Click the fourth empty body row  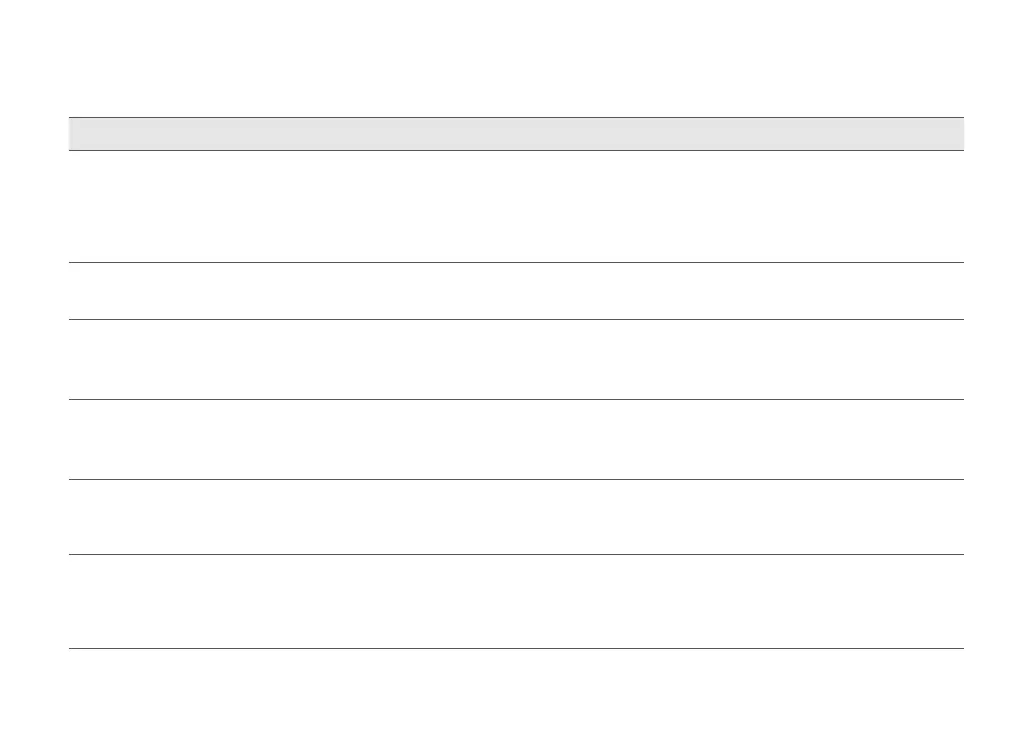[516, 440]
